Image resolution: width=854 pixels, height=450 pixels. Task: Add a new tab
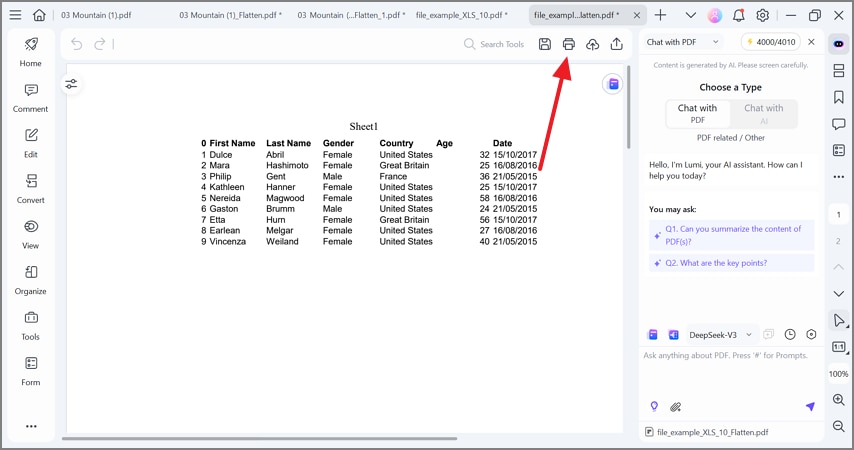click(660, 15)
